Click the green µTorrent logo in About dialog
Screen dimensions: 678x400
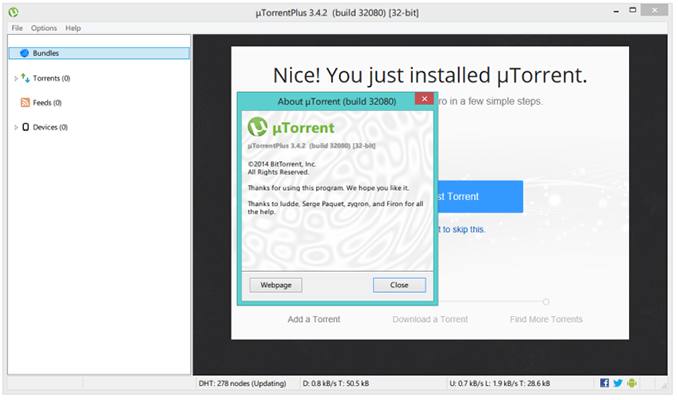click(258, 127)
